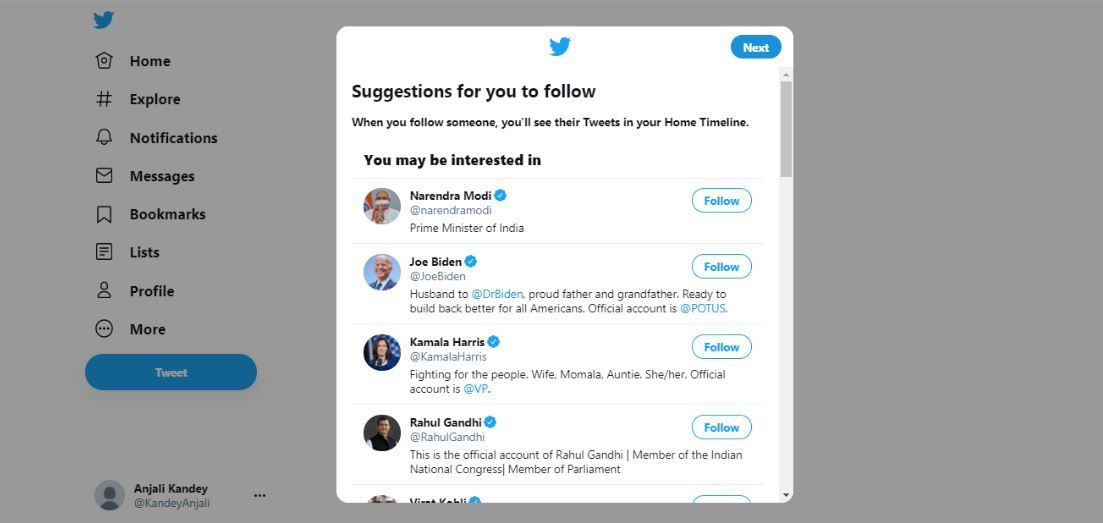Screen dimensions: 1103x523
Task: Click the scroll down arrow in the dialog scrollbar
Action: click(x=786, y=495)
